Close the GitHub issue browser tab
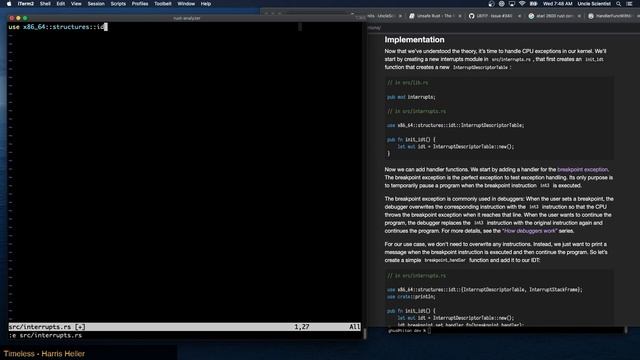 tap(519, 16)
